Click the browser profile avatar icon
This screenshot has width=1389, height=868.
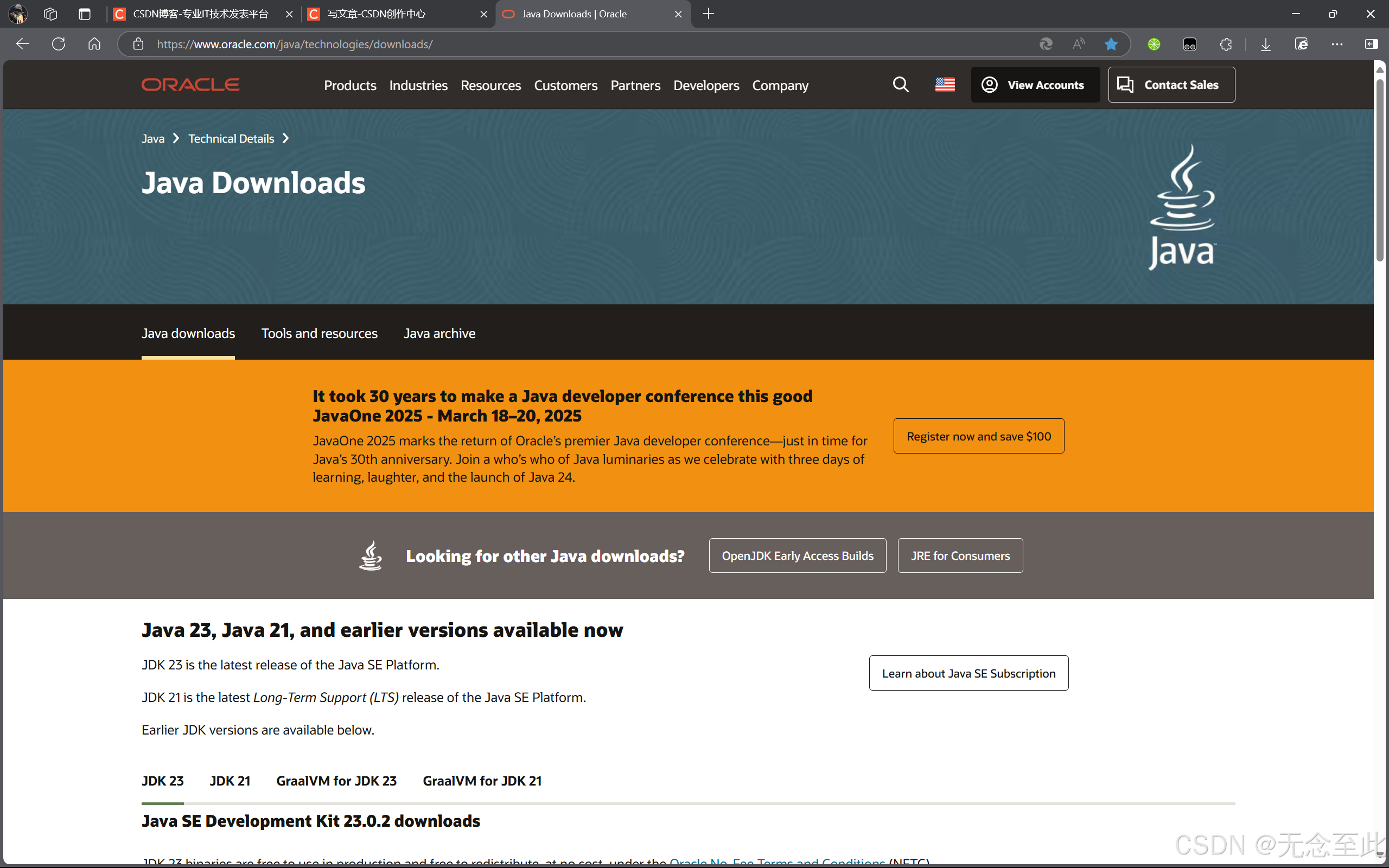pyautogui.click(x=18, y=14)
